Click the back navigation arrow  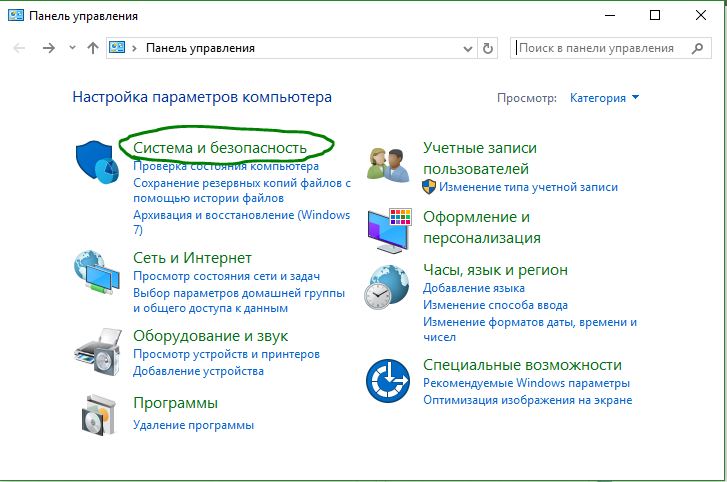click(x=19, y=48)
